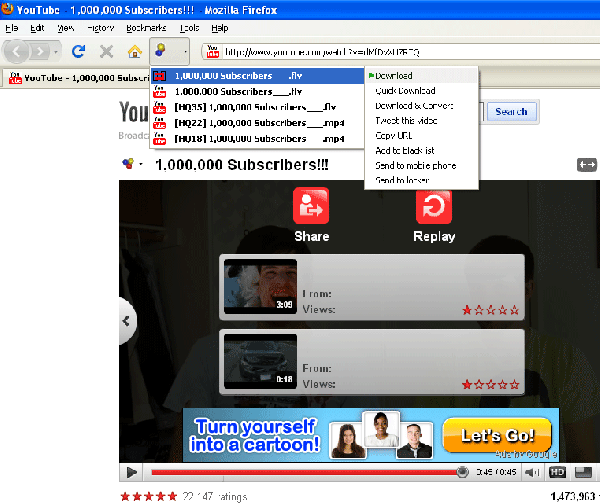Choose Add to Blacklist option

pyautogui.click(x=422, y=150)
